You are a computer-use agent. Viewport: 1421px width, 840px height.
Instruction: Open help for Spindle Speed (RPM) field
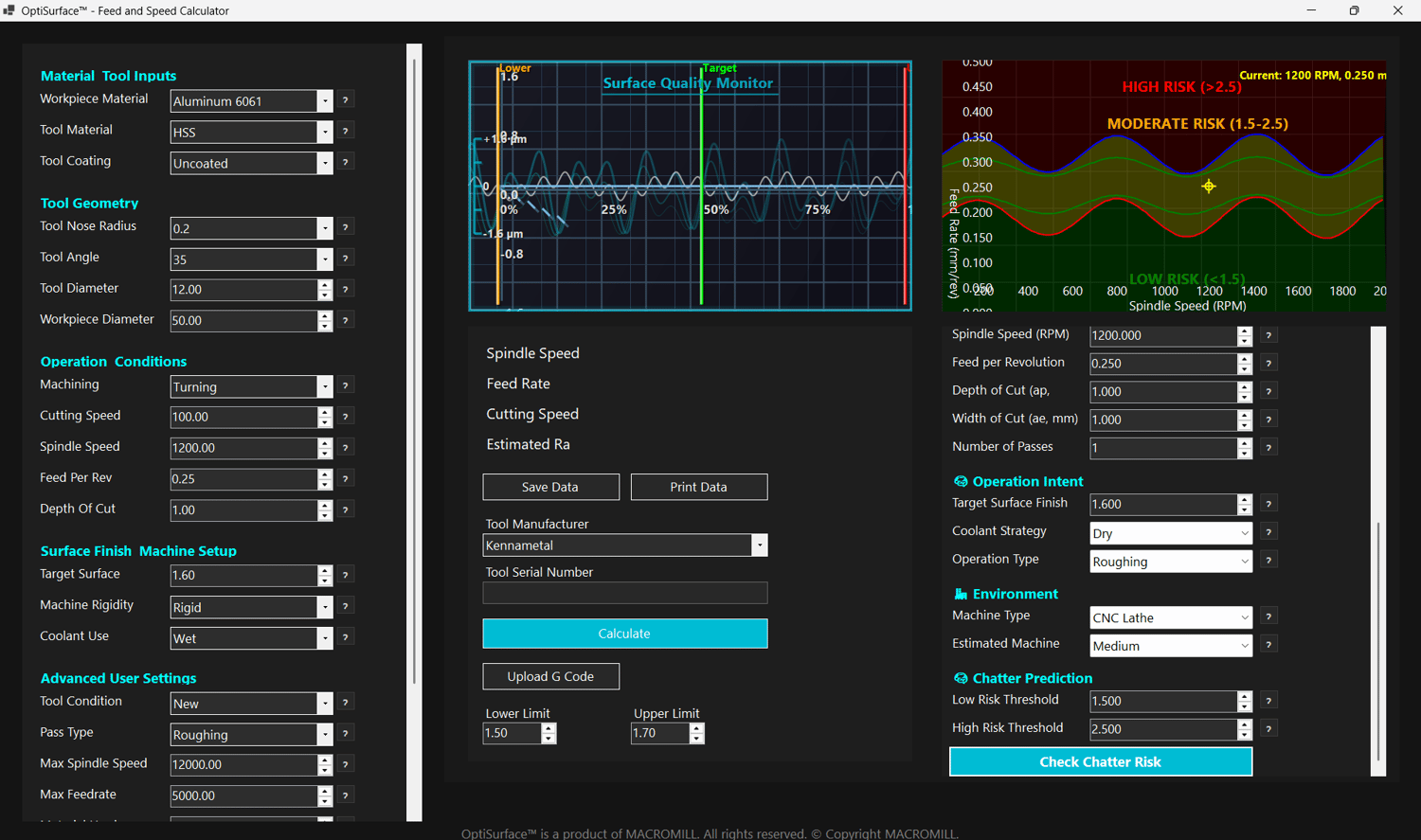click(x=1268, y=335)
